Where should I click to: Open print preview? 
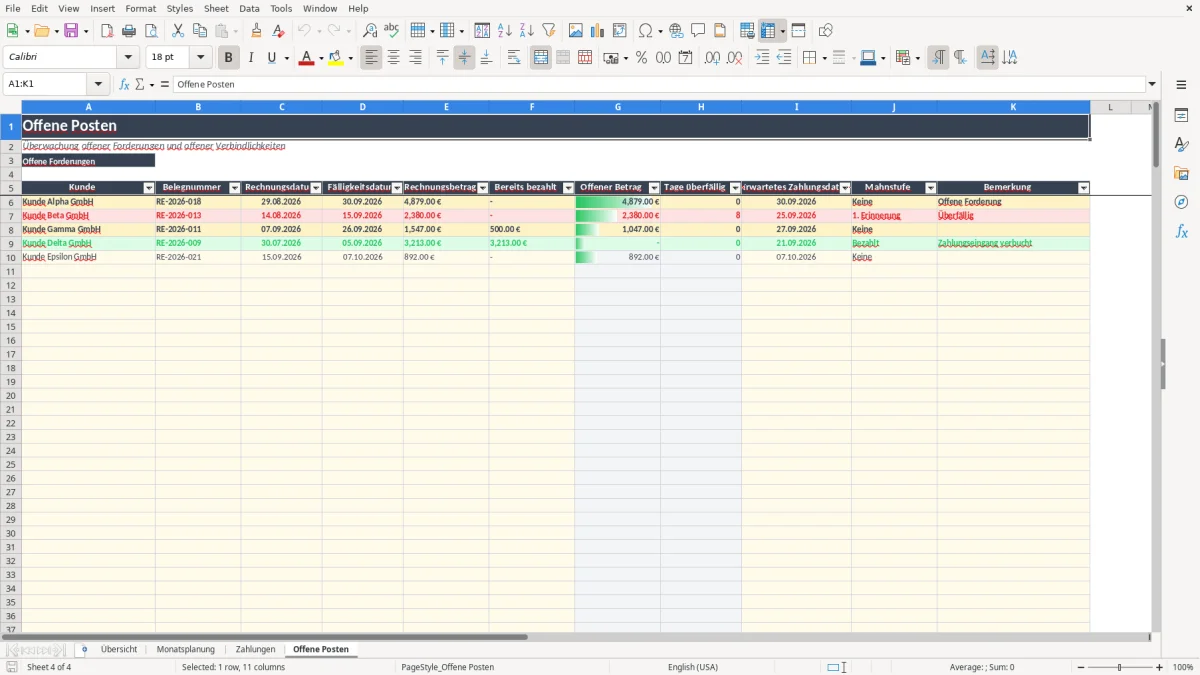click(x=151, y=31)
